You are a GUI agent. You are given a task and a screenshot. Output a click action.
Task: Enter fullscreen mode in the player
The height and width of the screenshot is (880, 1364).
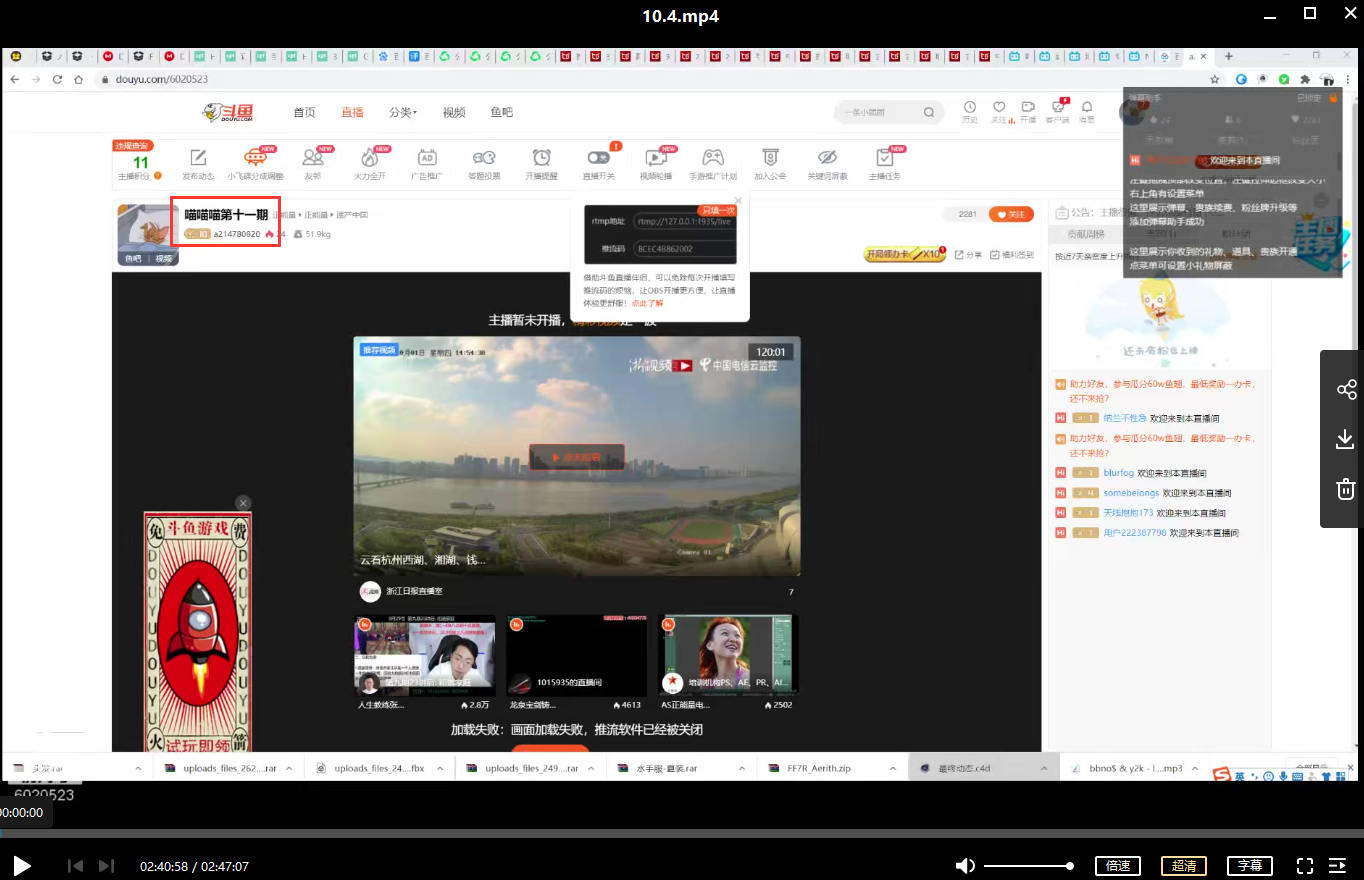pos(1304,866)
